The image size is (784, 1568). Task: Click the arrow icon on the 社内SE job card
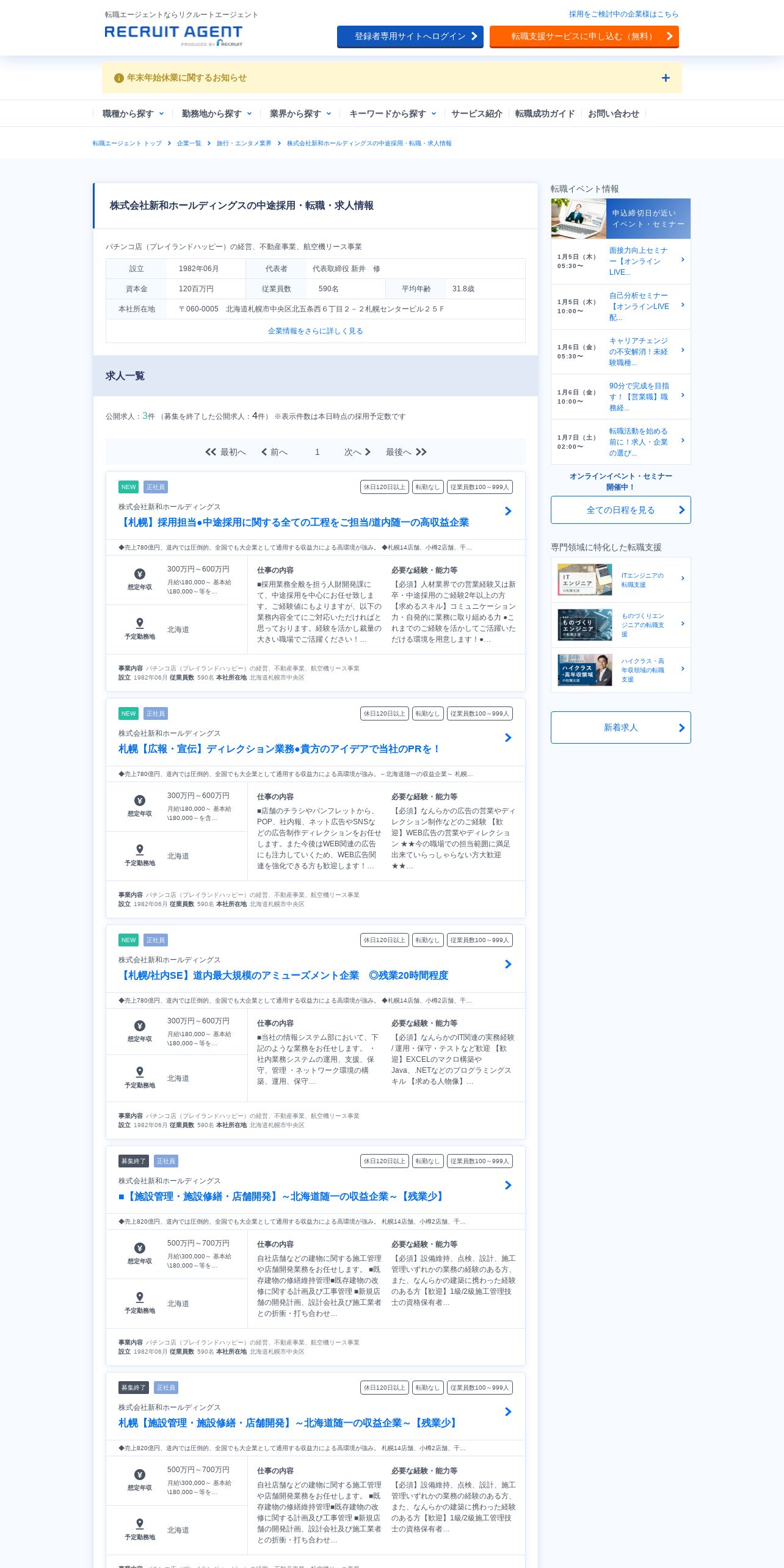pyautogui.click(x=508, y=964)
